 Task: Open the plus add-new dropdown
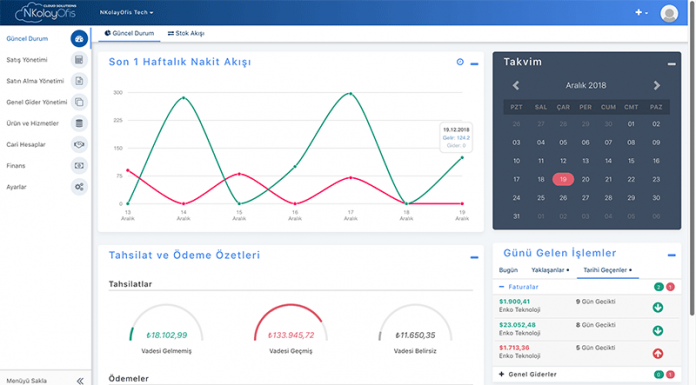641,12
